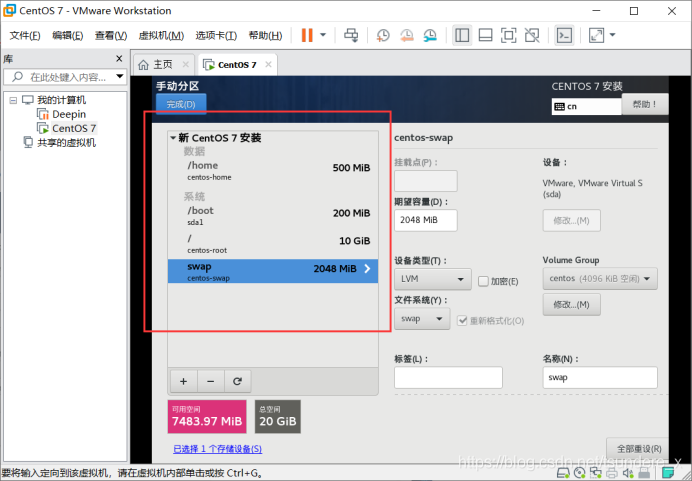Image resolution: width=692 pixels, height=481 pixels.
Task: Click the search magnifier in library box
Action: coord(17,77)
